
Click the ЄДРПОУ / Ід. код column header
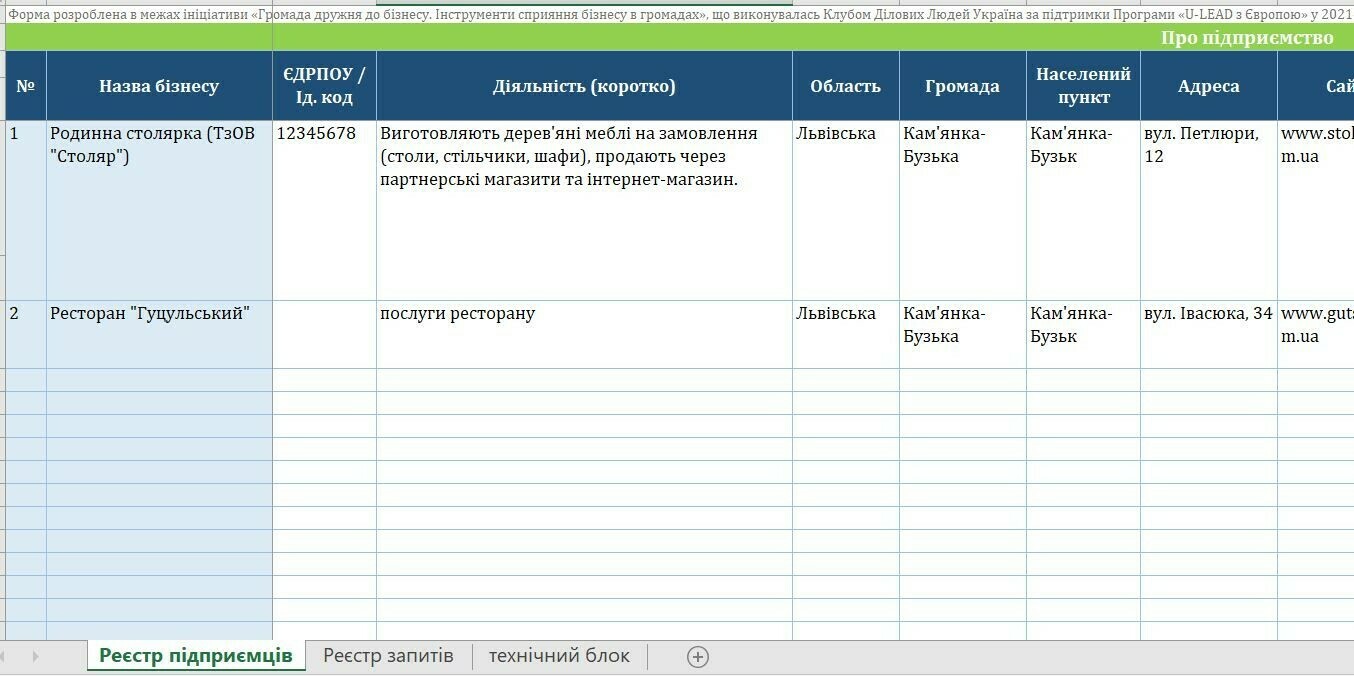tap(324, 86)
